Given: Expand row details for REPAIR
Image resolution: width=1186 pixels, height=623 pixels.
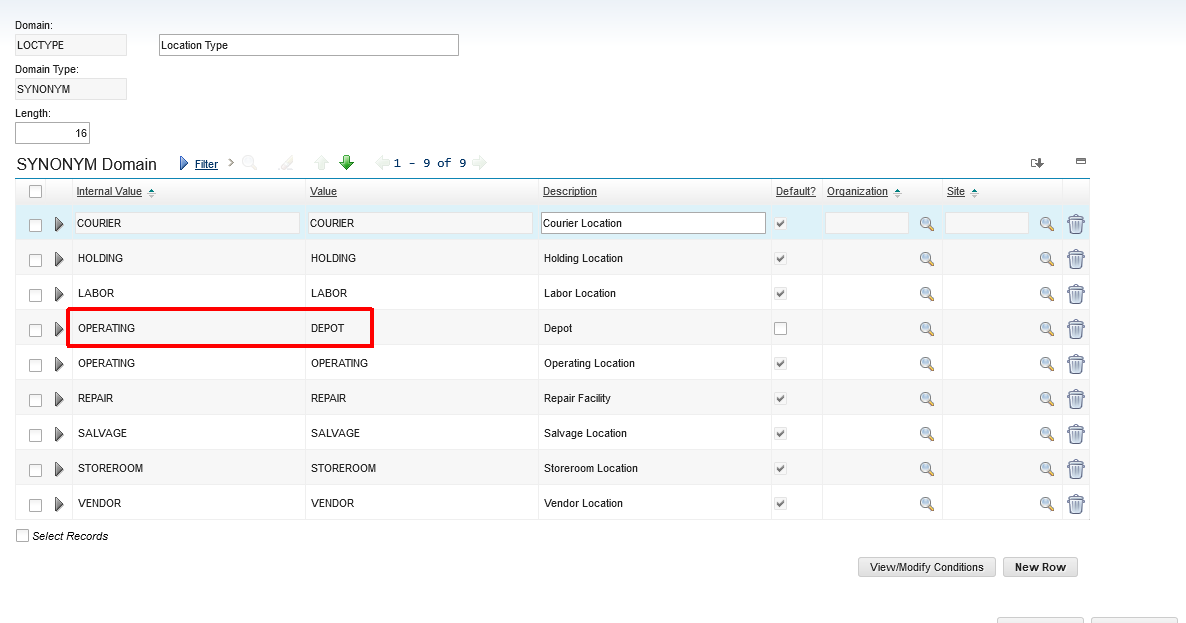Looking at the screenshot, I should click(59, 398).
